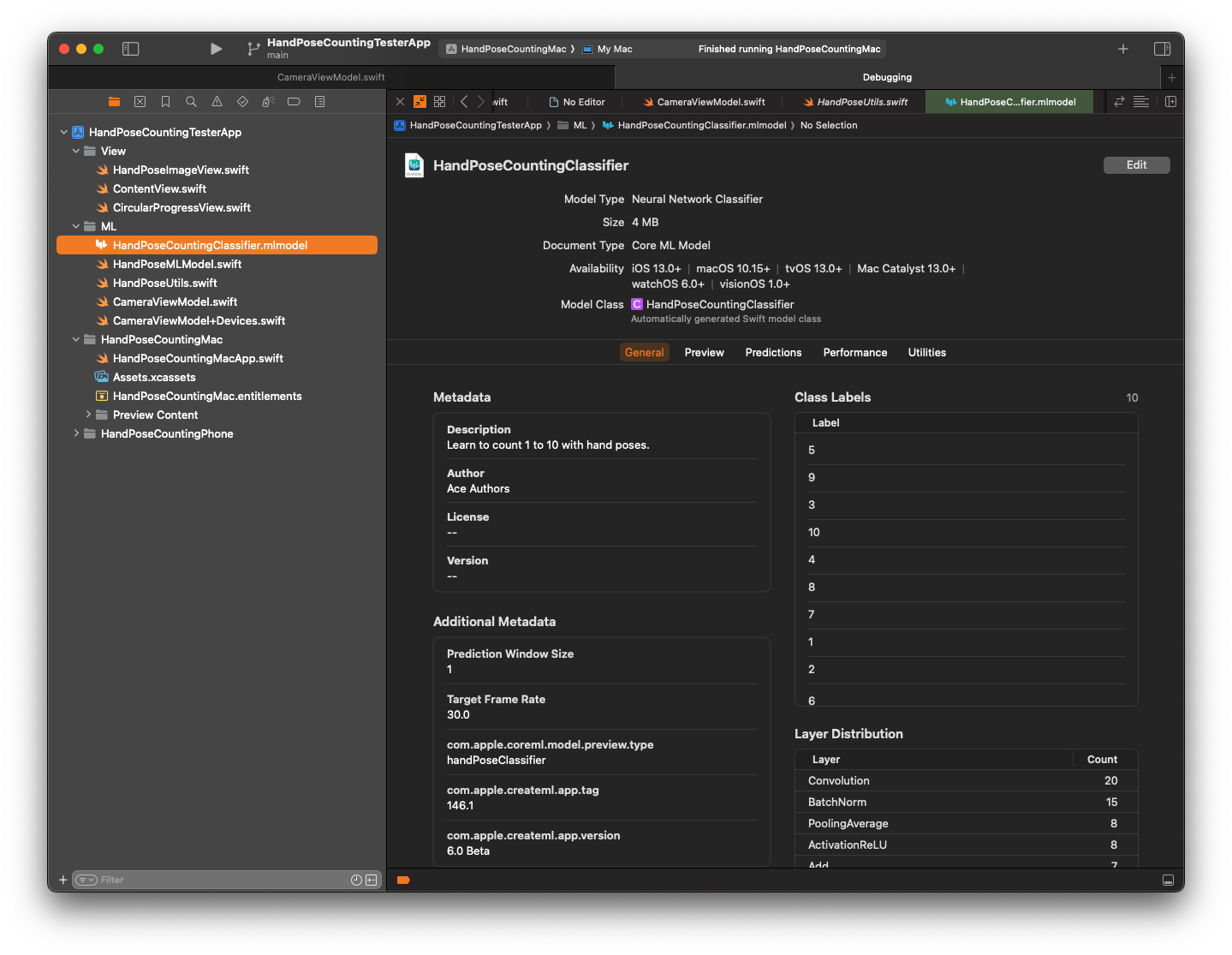This screenshot has height=955, width=1232.
Task: Collapse the View folder
Action: 76,151
